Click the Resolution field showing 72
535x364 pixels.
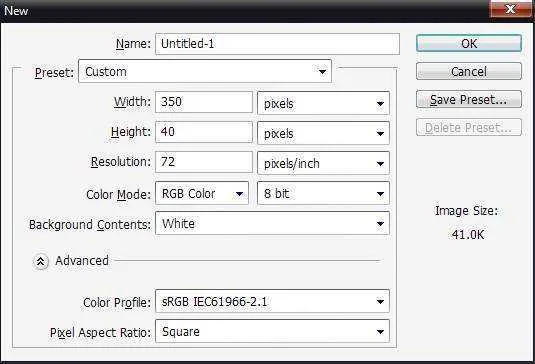tap(204, 162)
